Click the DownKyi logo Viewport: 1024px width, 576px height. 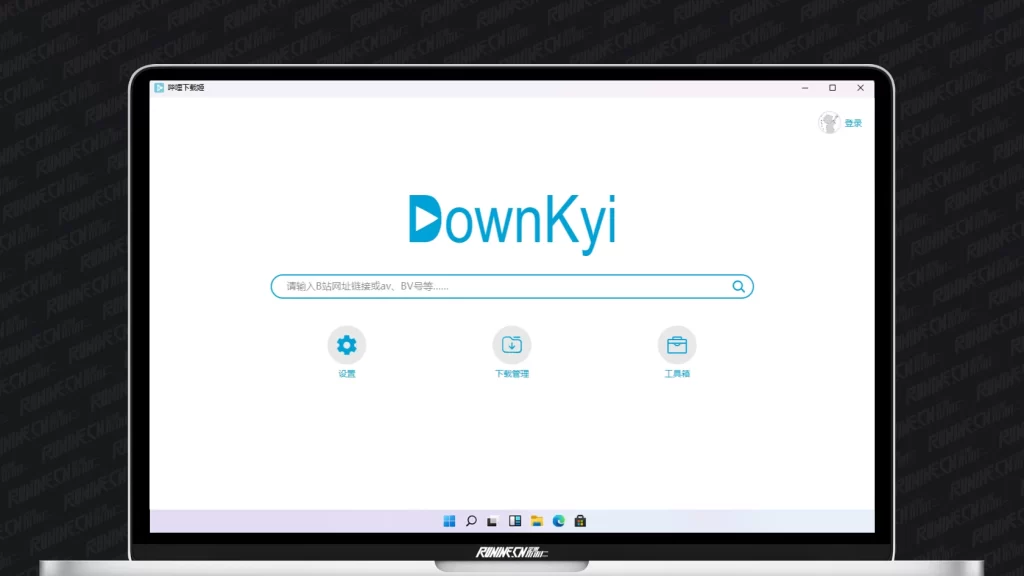(511, 222)
